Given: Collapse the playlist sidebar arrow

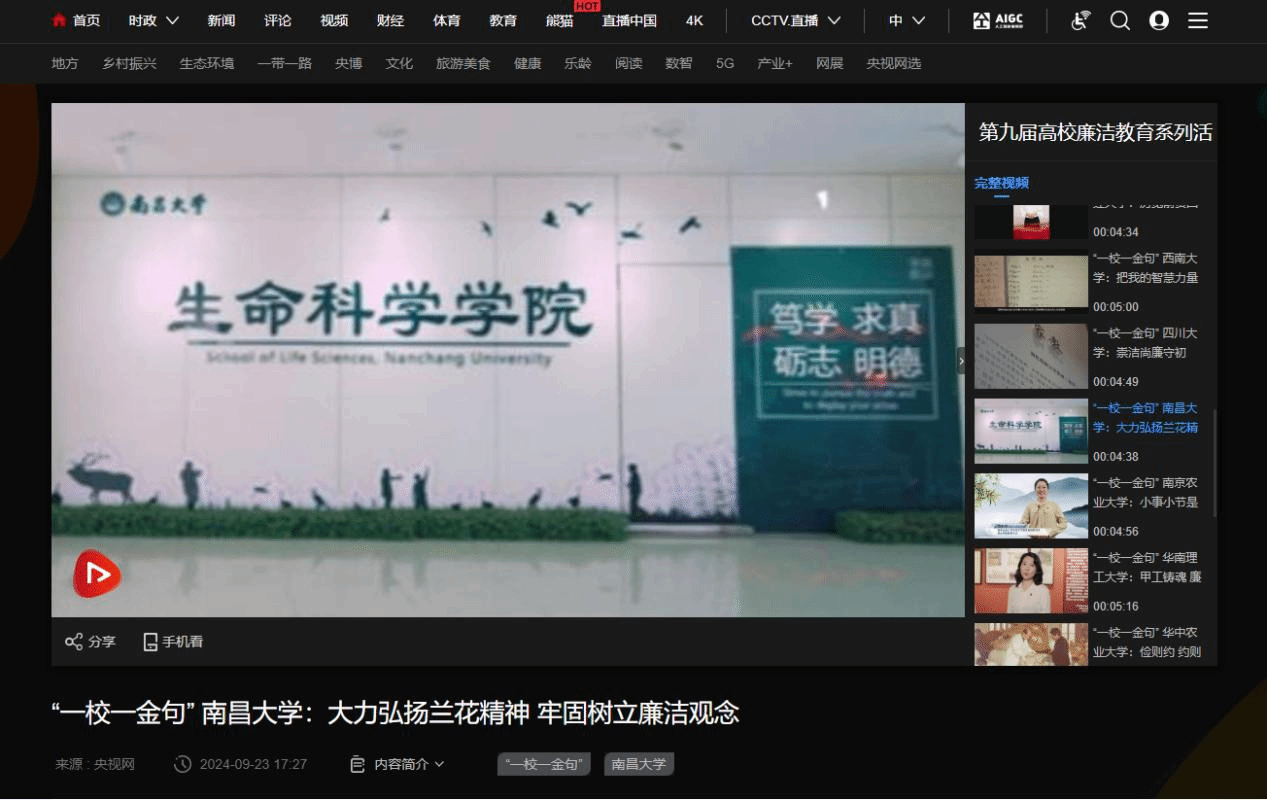Looking at the screenshot, I should coord(961,360).
